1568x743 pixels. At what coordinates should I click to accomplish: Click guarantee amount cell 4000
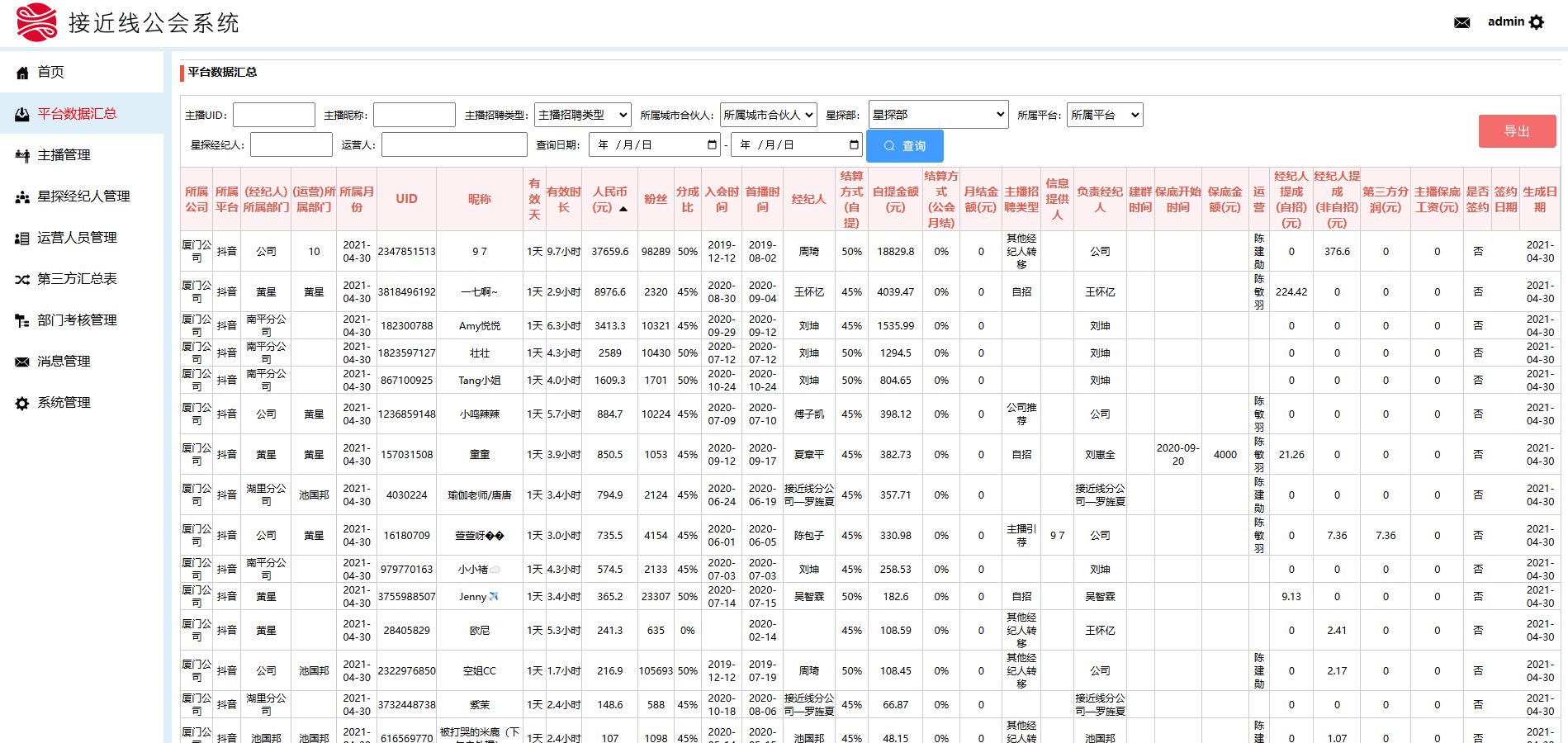pos(1225,455)
